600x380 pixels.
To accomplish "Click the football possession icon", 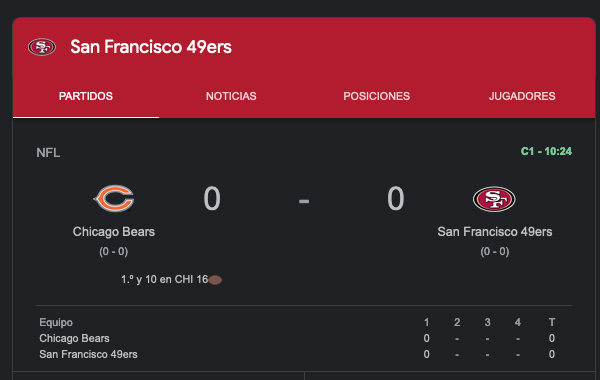I will tap(215, 280).
